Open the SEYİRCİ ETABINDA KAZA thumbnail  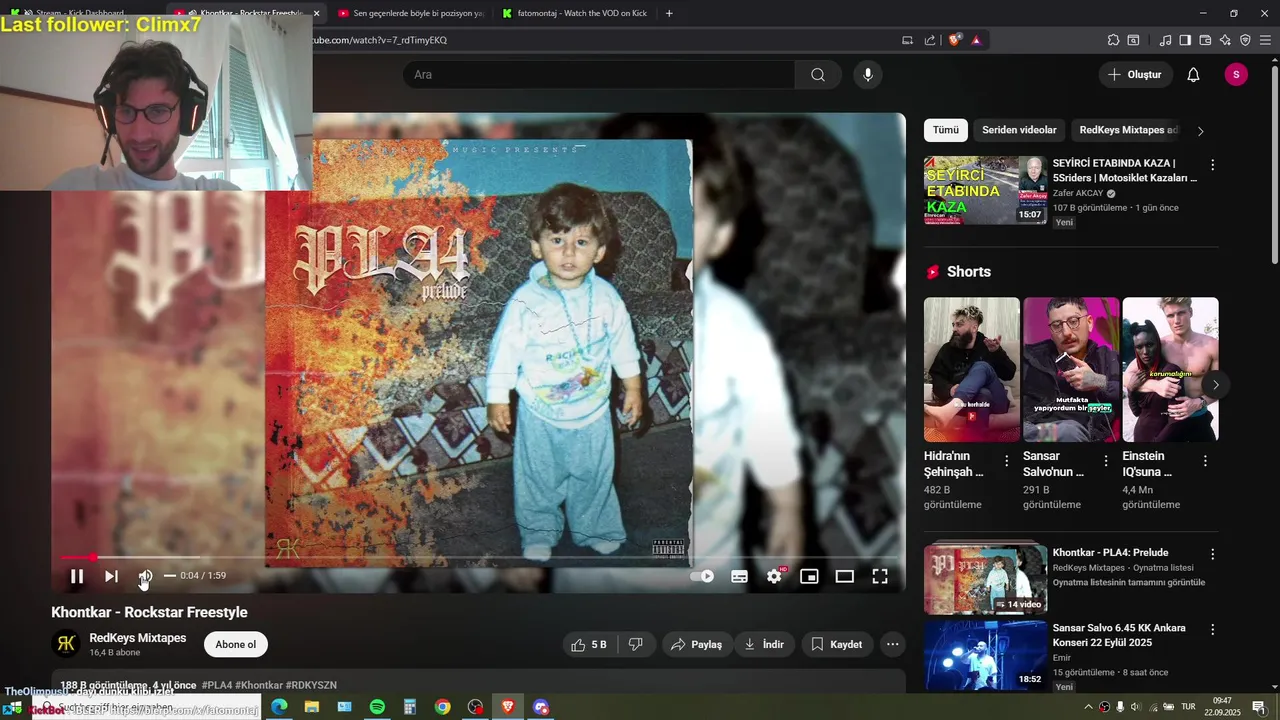click(985, 190)
